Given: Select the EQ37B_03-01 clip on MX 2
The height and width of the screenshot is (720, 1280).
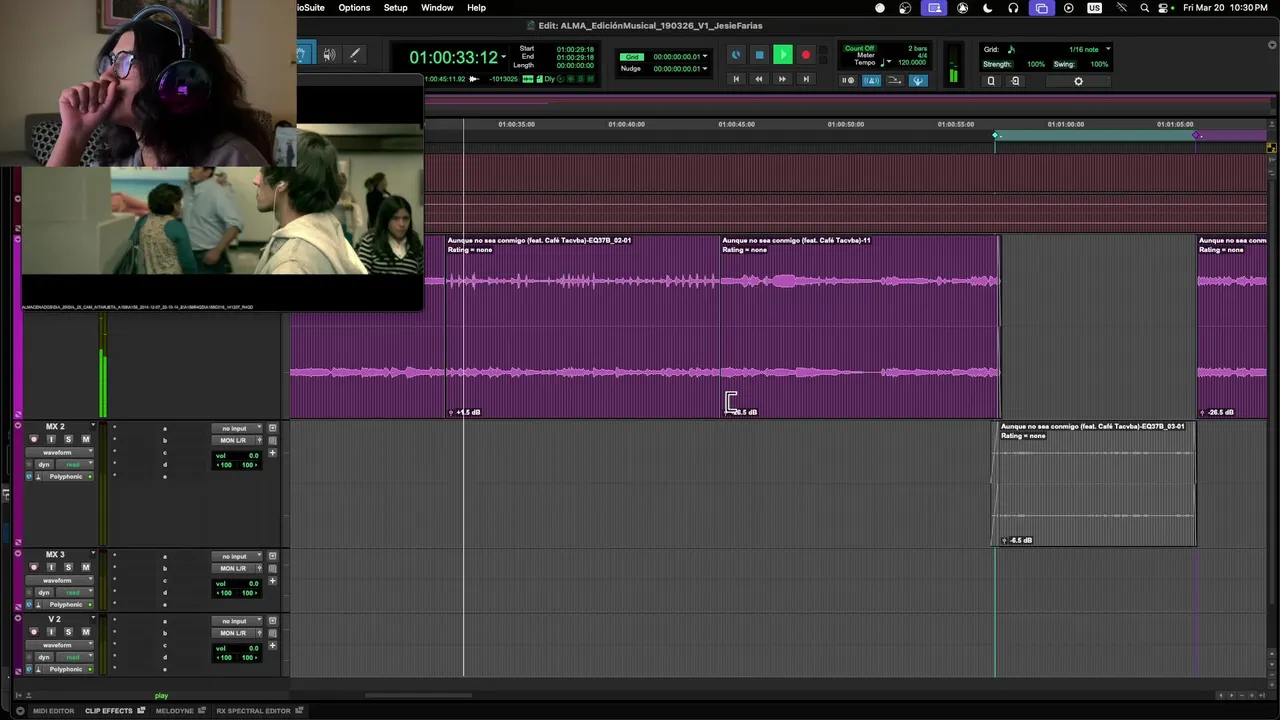Looking at the screenshot, I should point(1095,483).
